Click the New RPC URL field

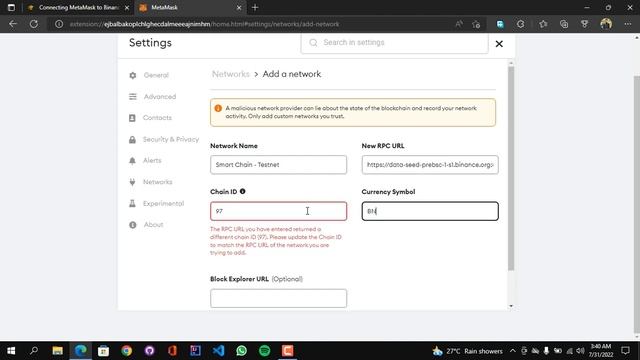[x=430, y=164]
